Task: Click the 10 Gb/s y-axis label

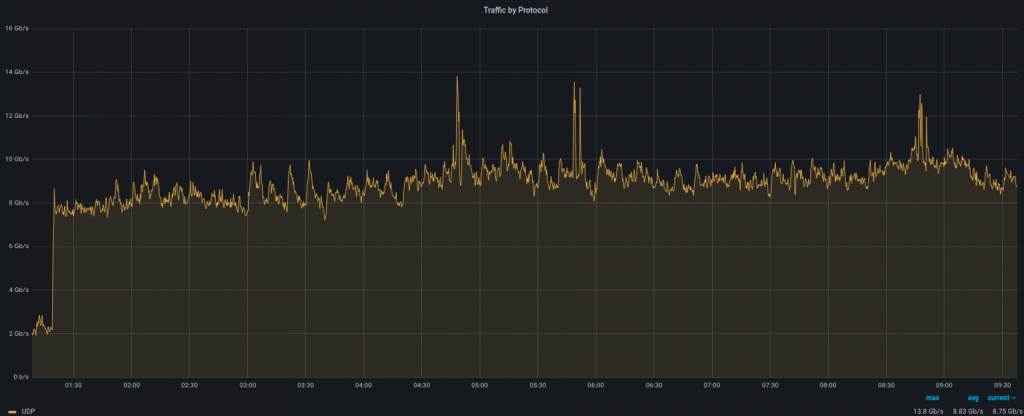Action: click(16, 159)
